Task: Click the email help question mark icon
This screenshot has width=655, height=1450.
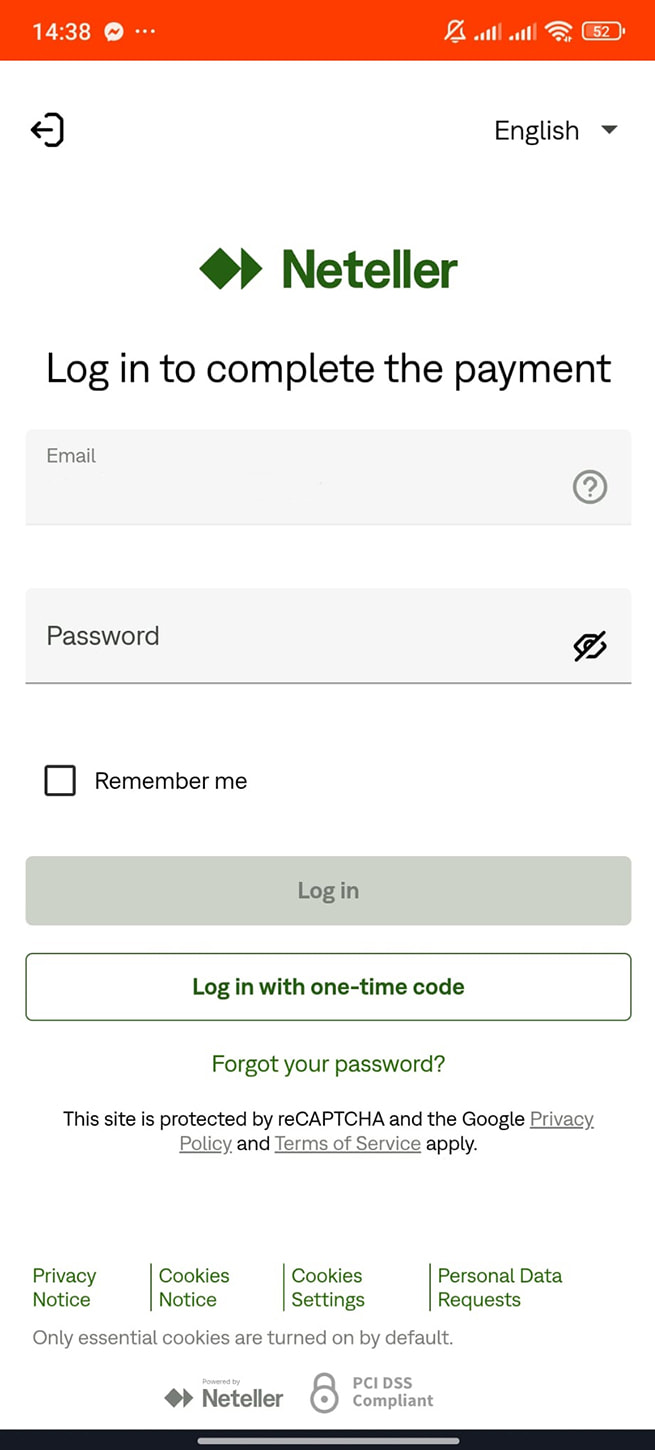Action: (590, 487)
